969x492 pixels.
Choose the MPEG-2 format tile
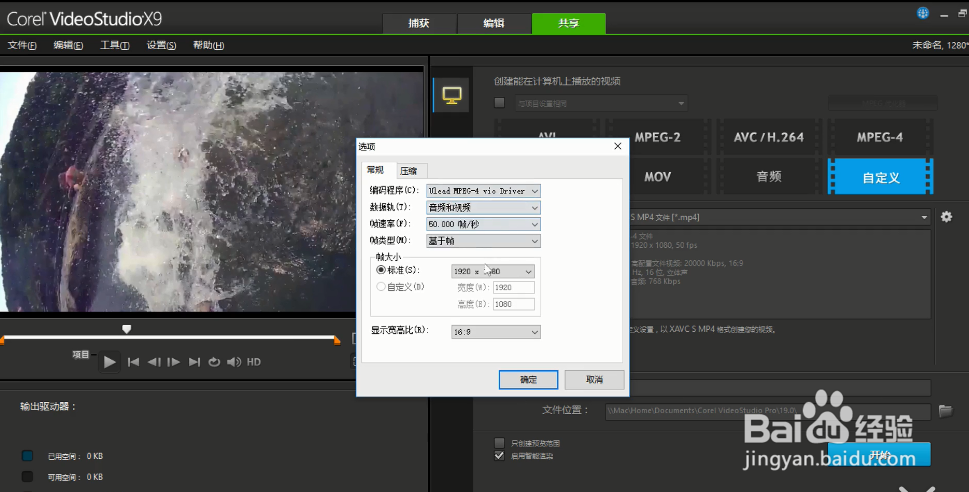pyautogui.click(x=658, y=137)
